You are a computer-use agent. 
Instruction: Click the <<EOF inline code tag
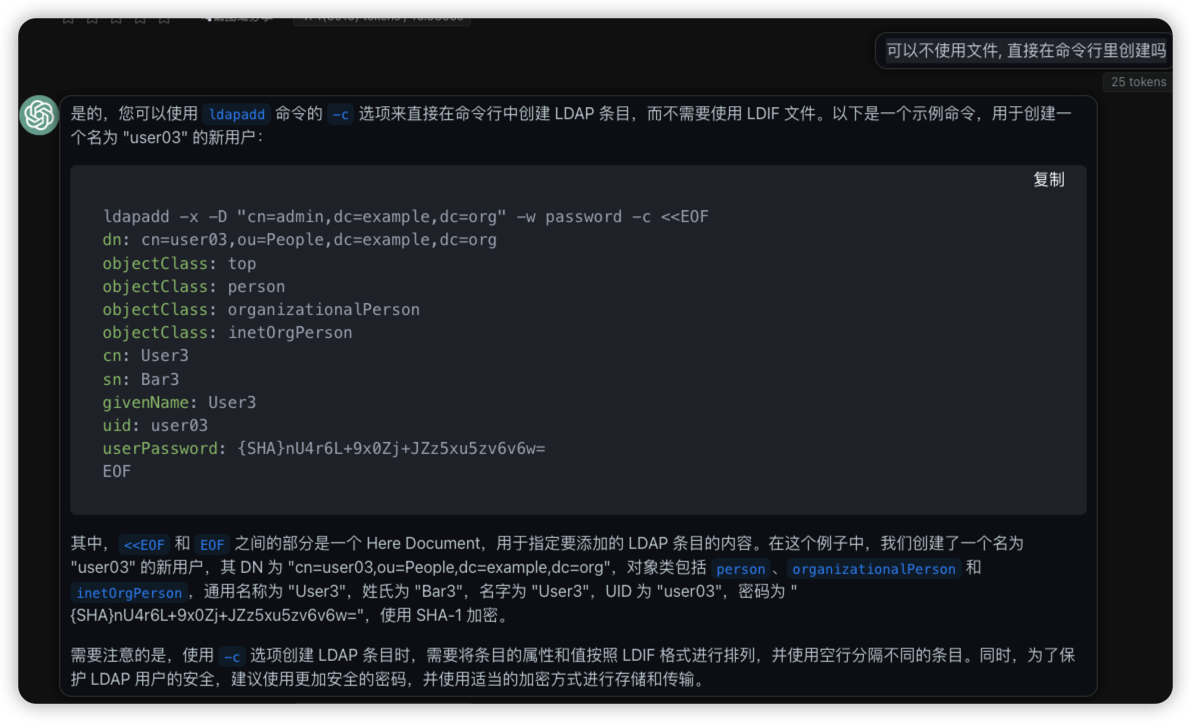(144, 545)
